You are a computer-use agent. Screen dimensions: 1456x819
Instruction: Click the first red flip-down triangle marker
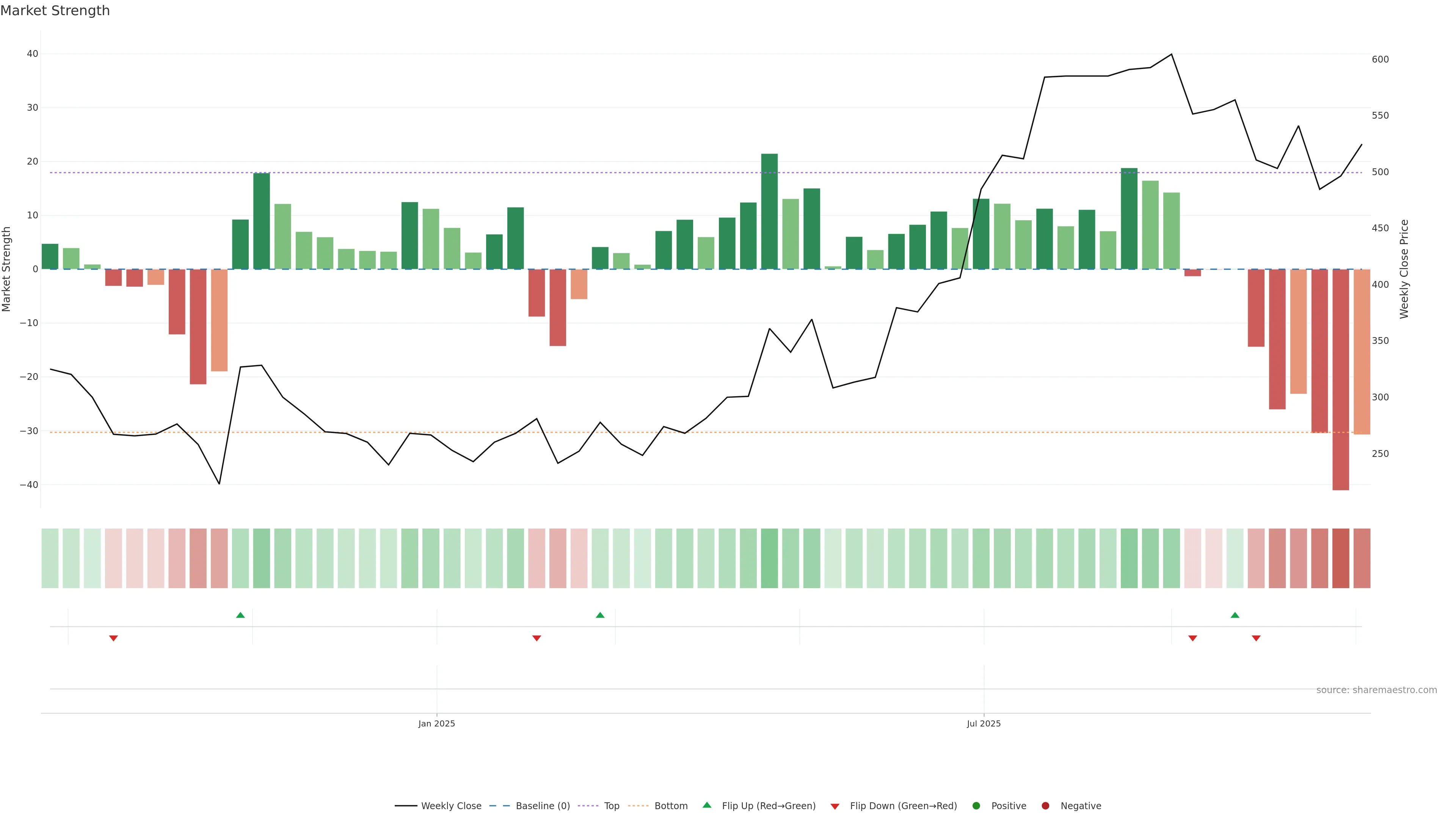tap(114, 638)
